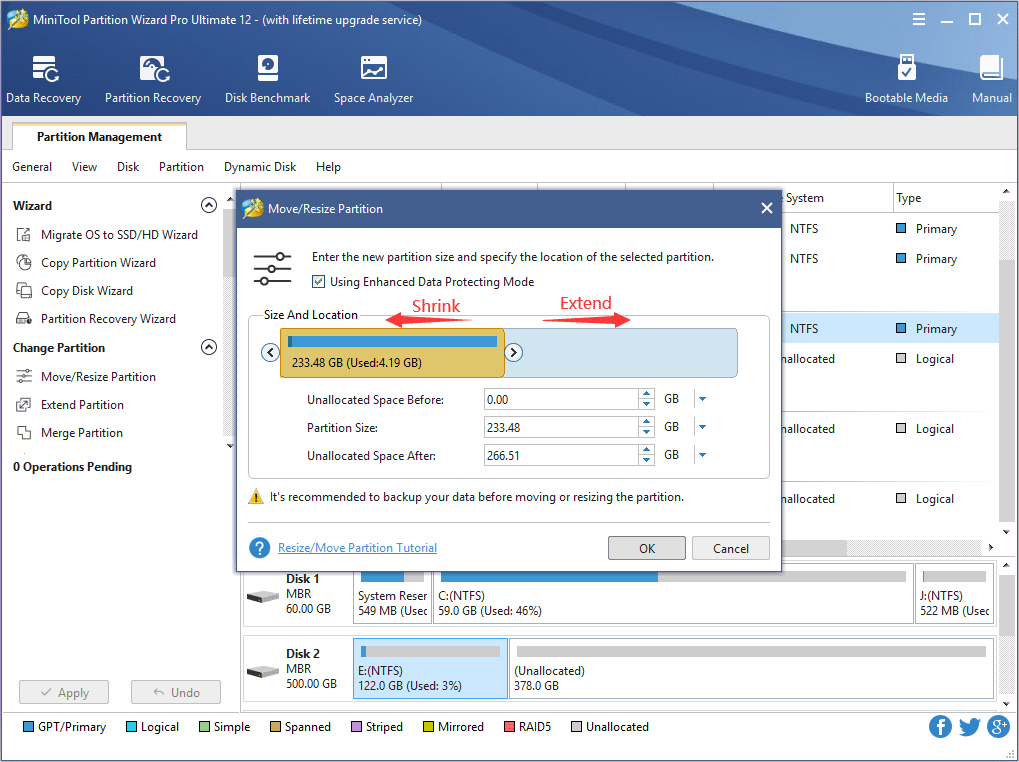
Task: Open the Data Recovery tool
Action: [x=43, y=78]
